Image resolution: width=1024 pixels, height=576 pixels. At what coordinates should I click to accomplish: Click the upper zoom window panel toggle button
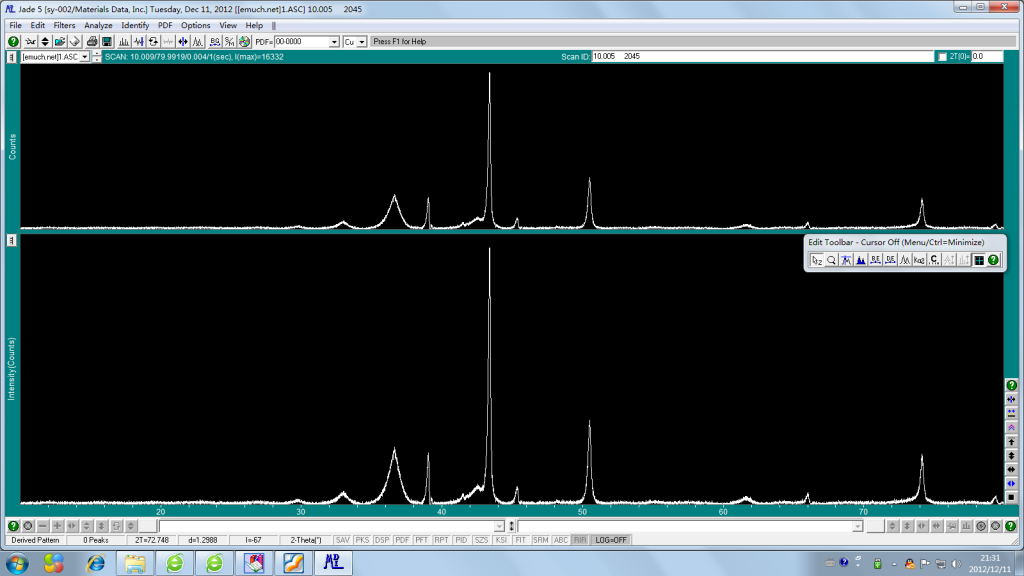[x=11, y=57]
